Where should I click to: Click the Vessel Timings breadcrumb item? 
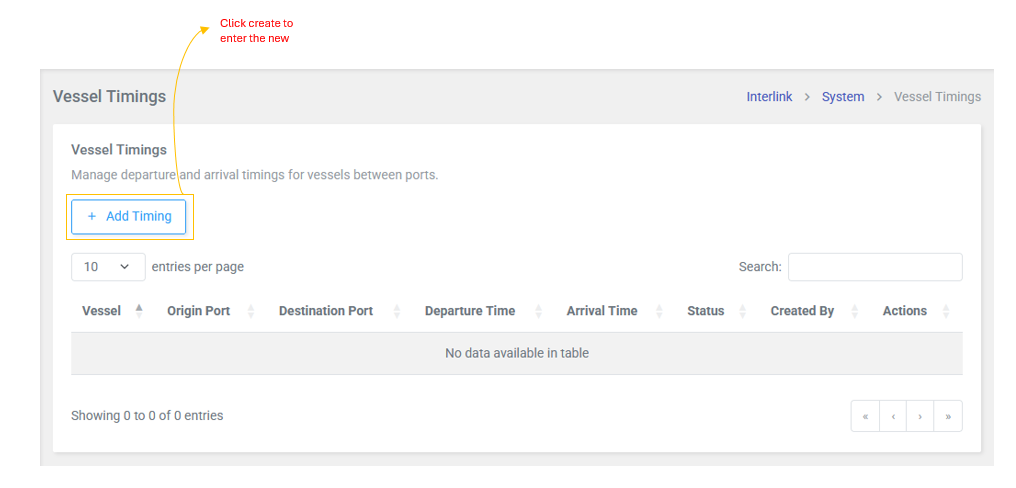tap(937, 97)
